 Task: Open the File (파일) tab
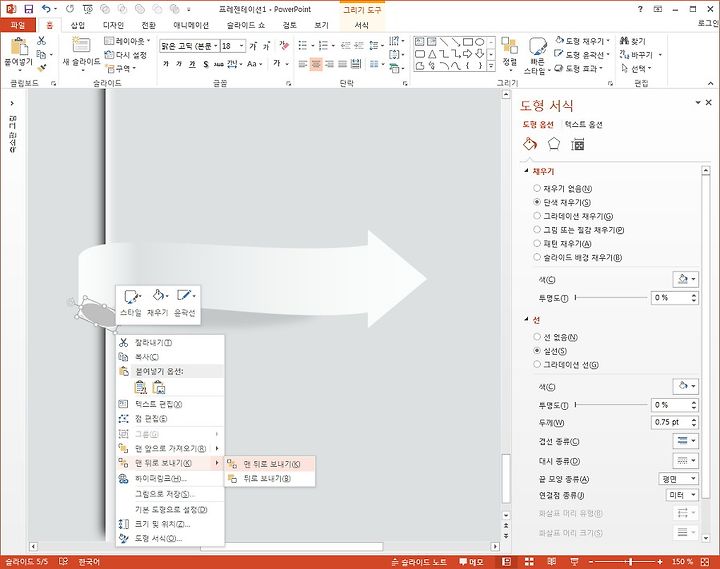(x=17, y=25)
